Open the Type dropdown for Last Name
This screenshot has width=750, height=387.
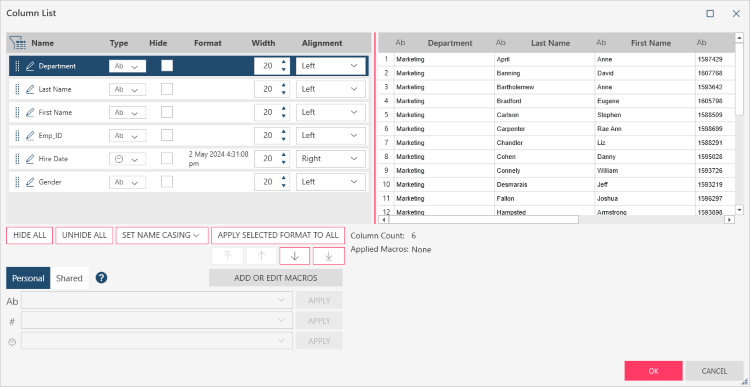pos(127,89)
